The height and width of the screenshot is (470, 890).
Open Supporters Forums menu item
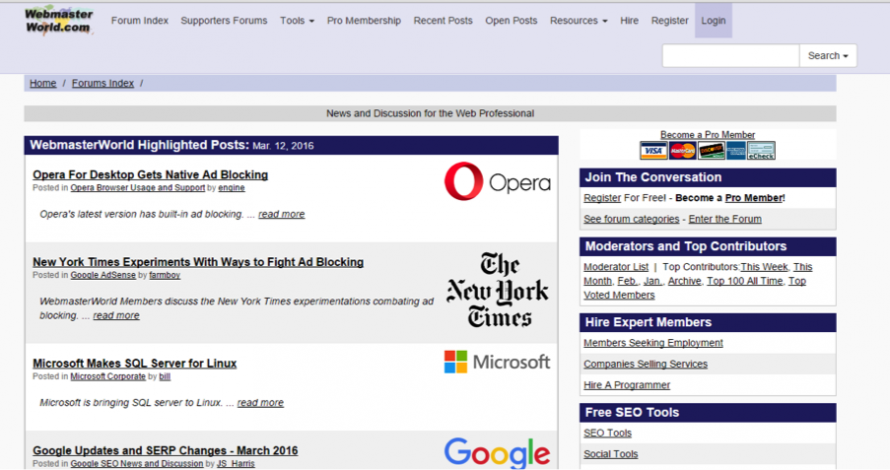point(224,20)
